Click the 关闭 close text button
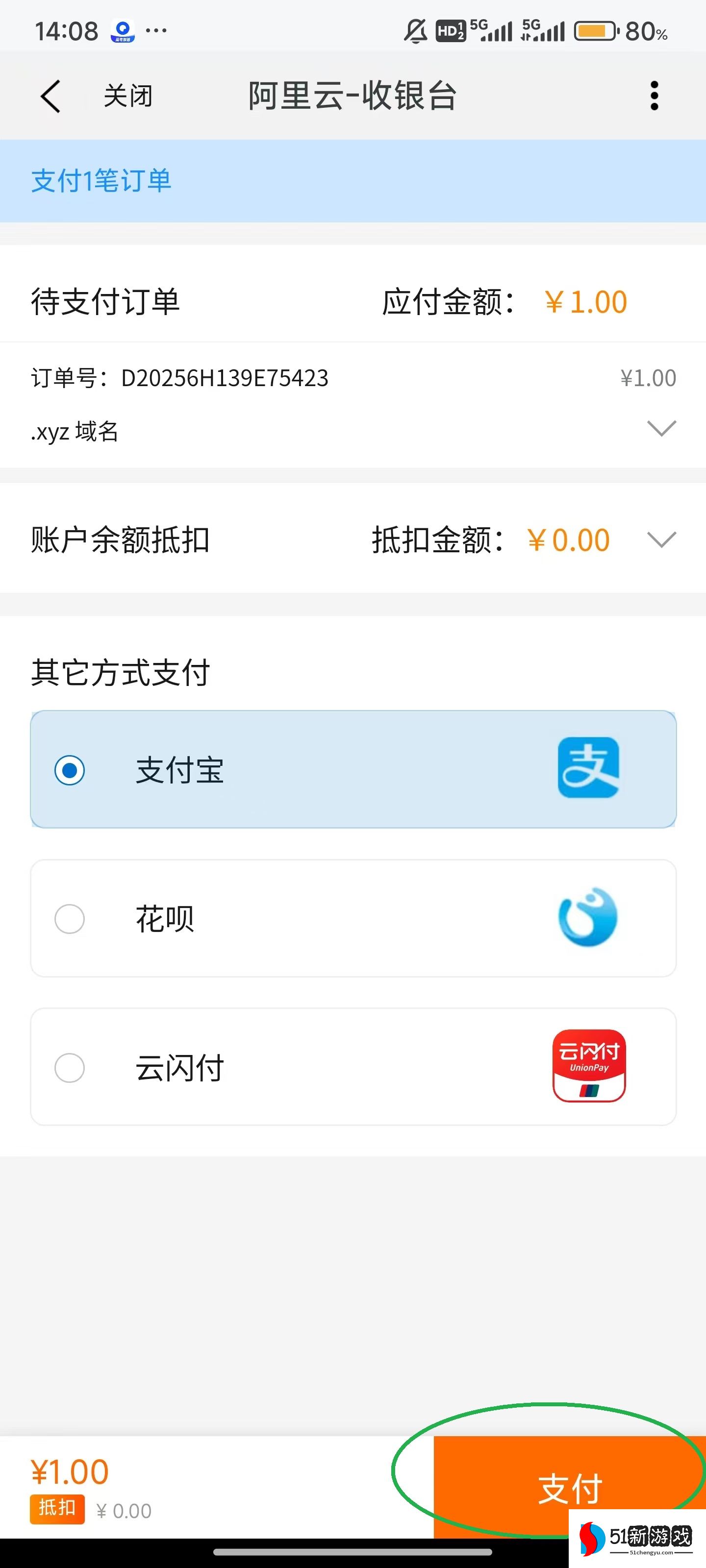706x1568 pixels. (128, 96)
